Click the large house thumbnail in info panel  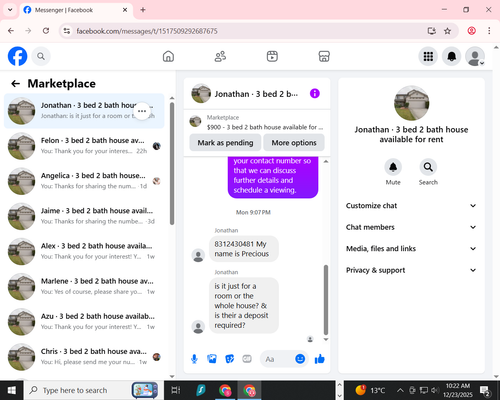(x=411, y=103)
